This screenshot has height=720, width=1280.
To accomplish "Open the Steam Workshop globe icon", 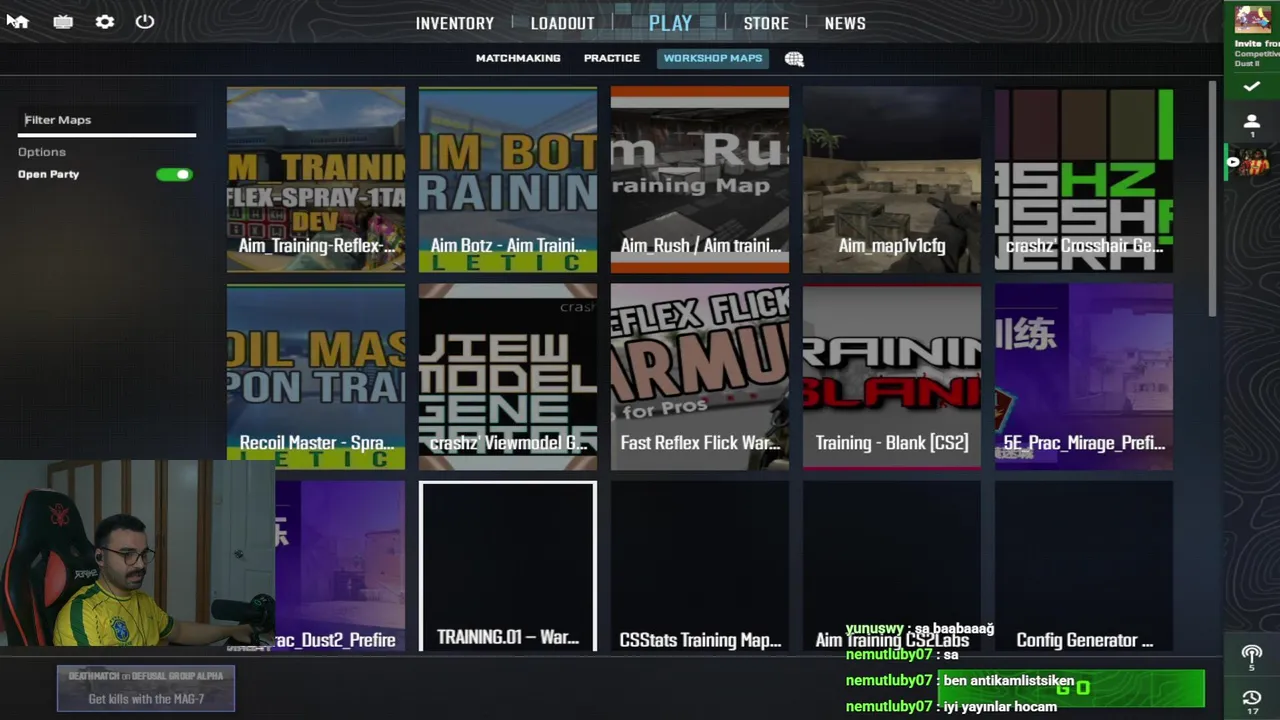I will [794, 59].
